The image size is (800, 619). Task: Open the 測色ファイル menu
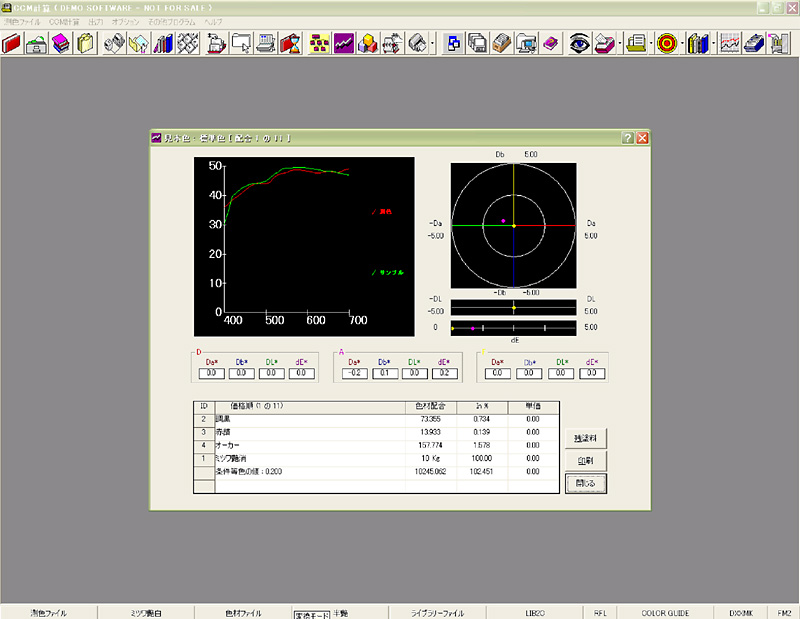(x=22, y=21)
